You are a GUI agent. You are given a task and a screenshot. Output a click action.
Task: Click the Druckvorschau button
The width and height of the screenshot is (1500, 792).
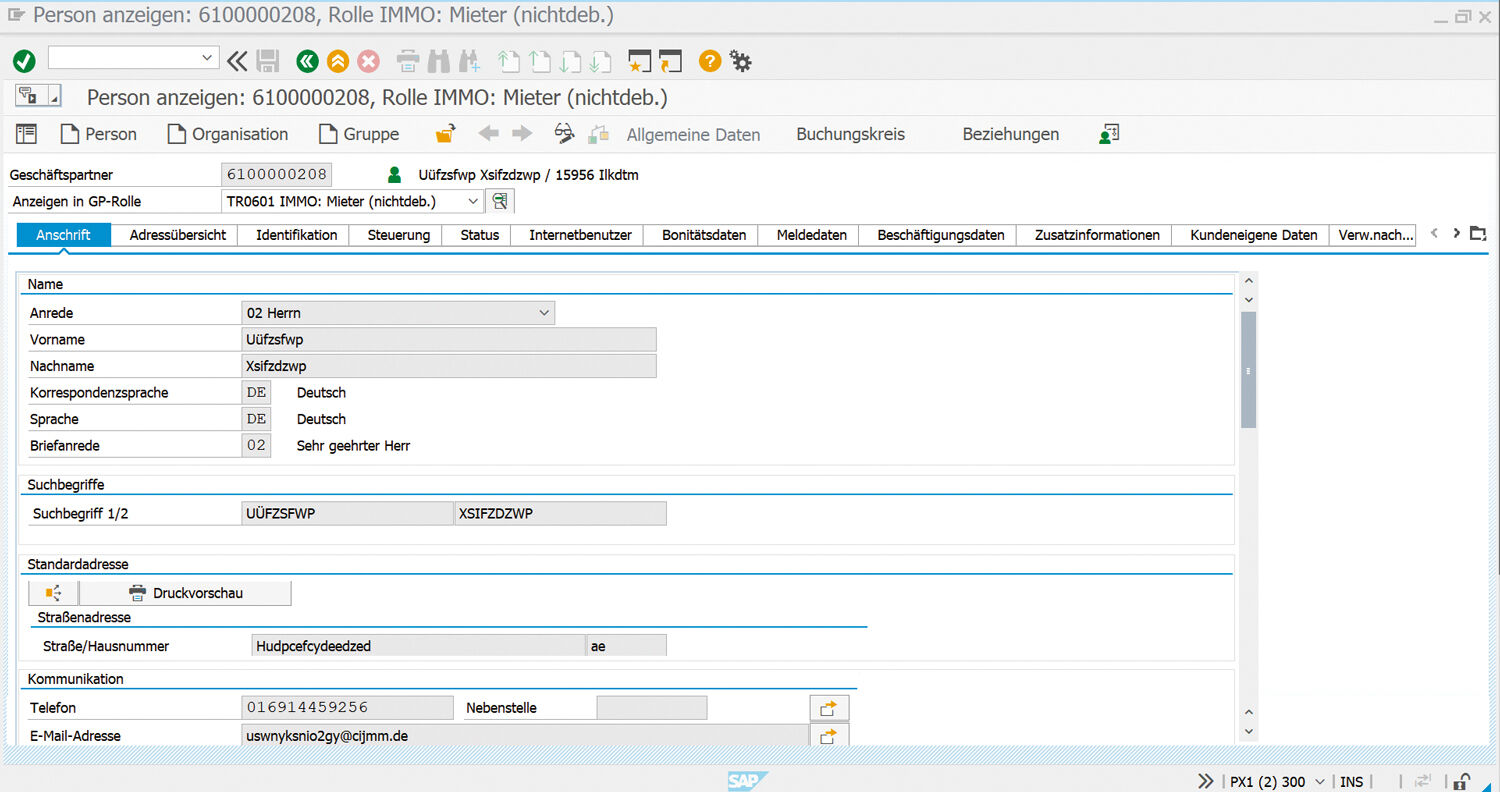[185, 593]
